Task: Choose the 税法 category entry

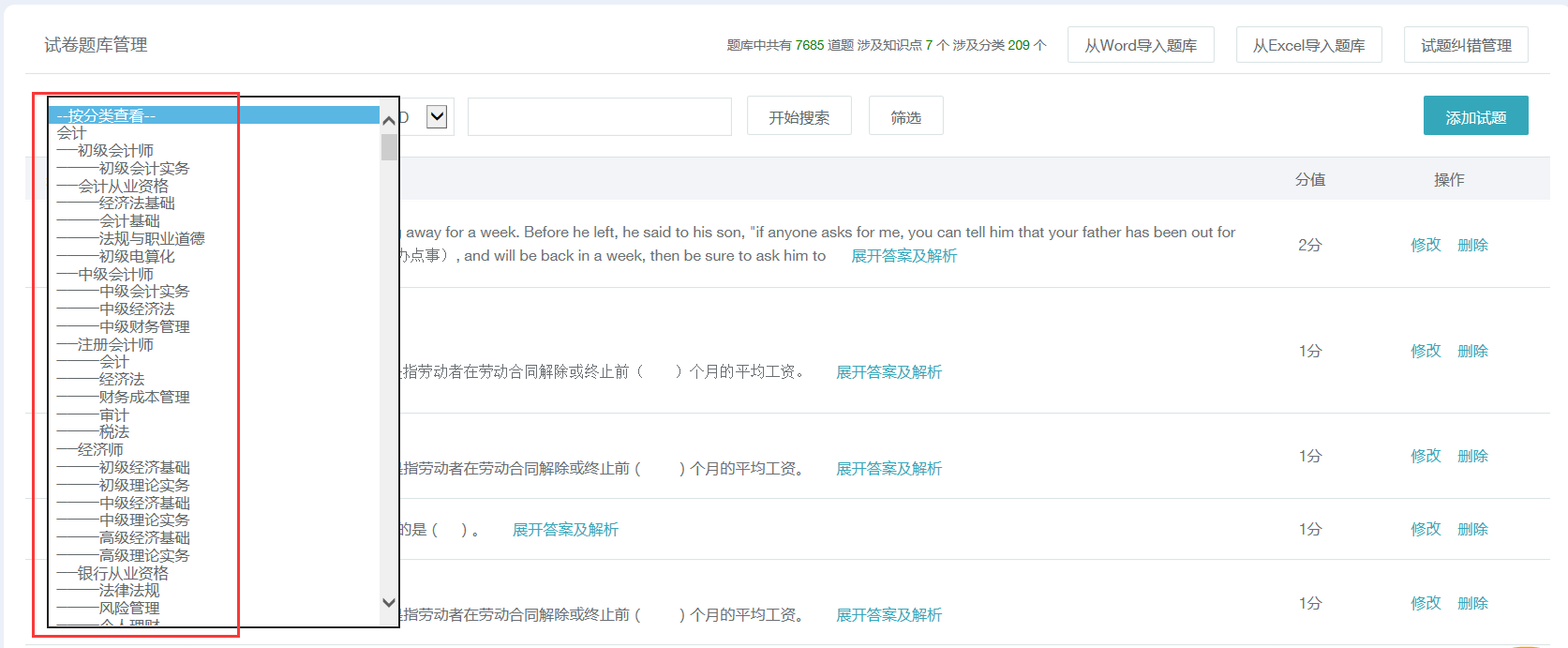Action: click(114, 432)
